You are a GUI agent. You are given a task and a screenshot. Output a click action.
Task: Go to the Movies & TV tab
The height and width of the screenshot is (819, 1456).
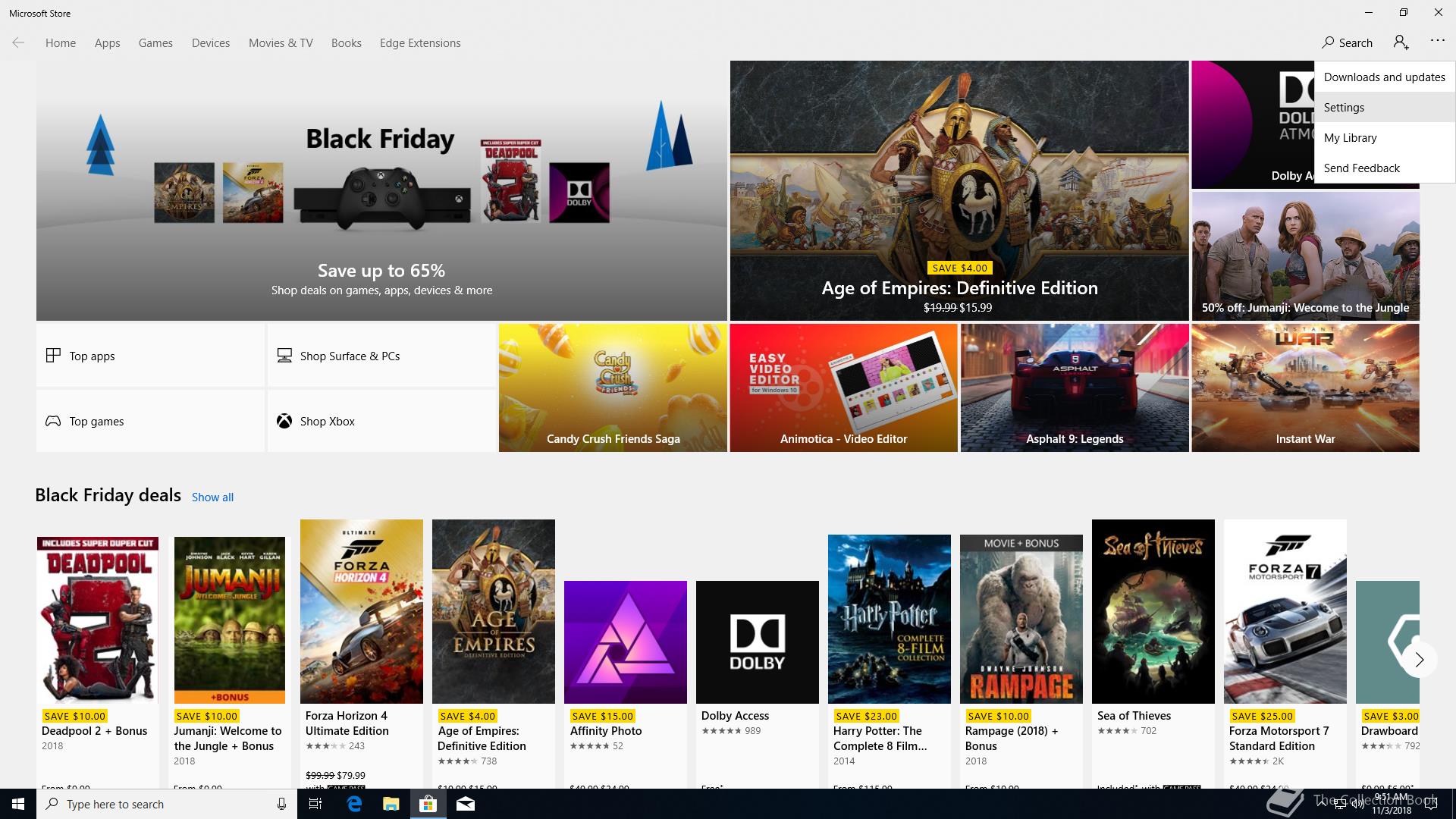coord(281,42)
